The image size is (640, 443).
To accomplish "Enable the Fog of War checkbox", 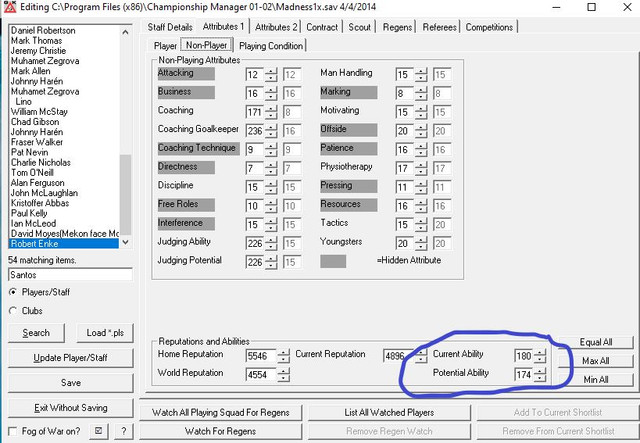I will pyautogui.click(x=13, y=431).
